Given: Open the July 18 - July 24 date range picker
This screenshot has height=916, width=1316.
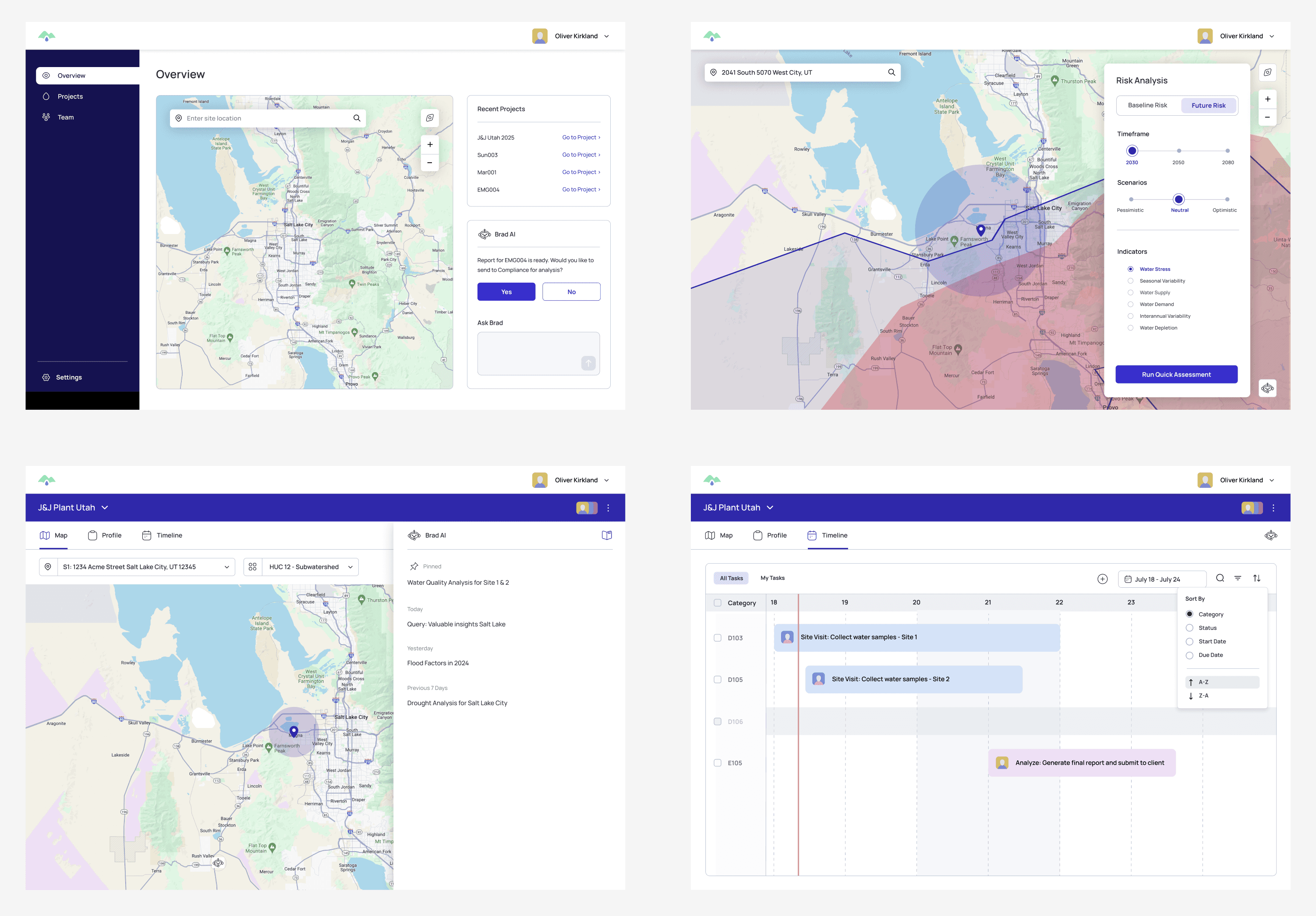Looking at the screenshot, I should click(1162, 579).
